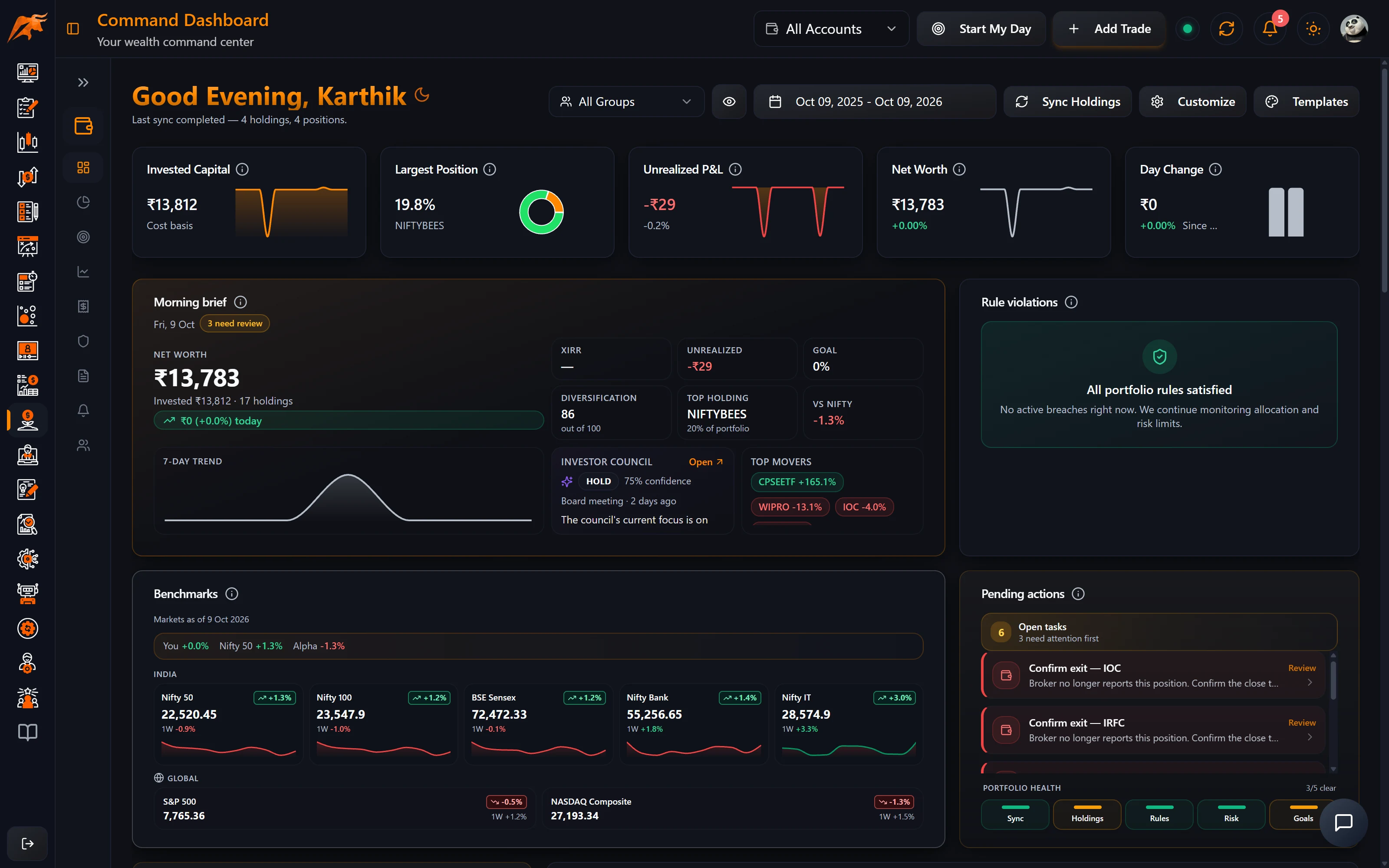Open the chat bubble floating button
Viewport: 1389px width, 868px height.
point(1344,823)
